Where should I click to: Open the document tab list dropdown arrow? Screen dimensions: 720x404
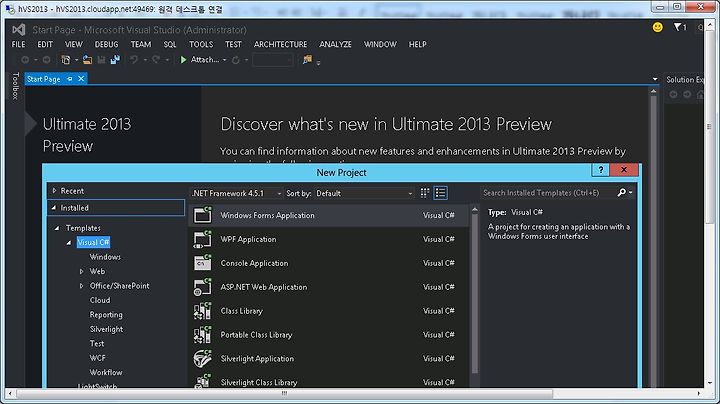click(x=655, y=79)
